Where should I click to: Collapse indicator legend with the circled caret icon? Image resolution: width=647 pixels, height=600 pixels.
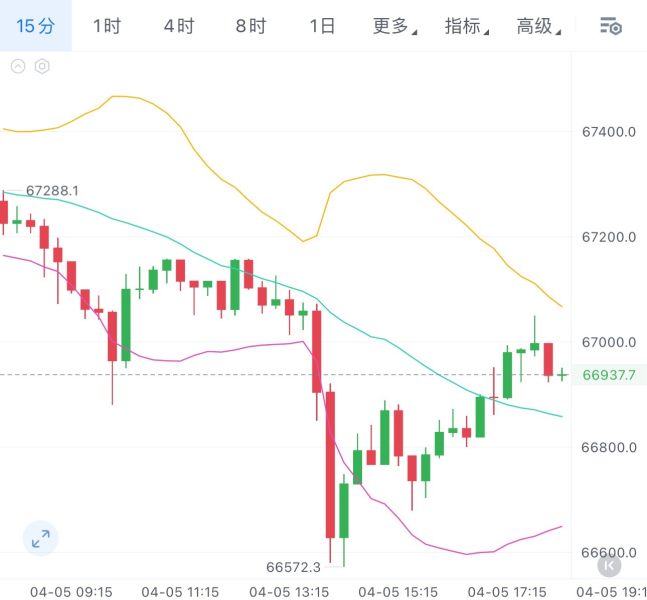(18, 66)
